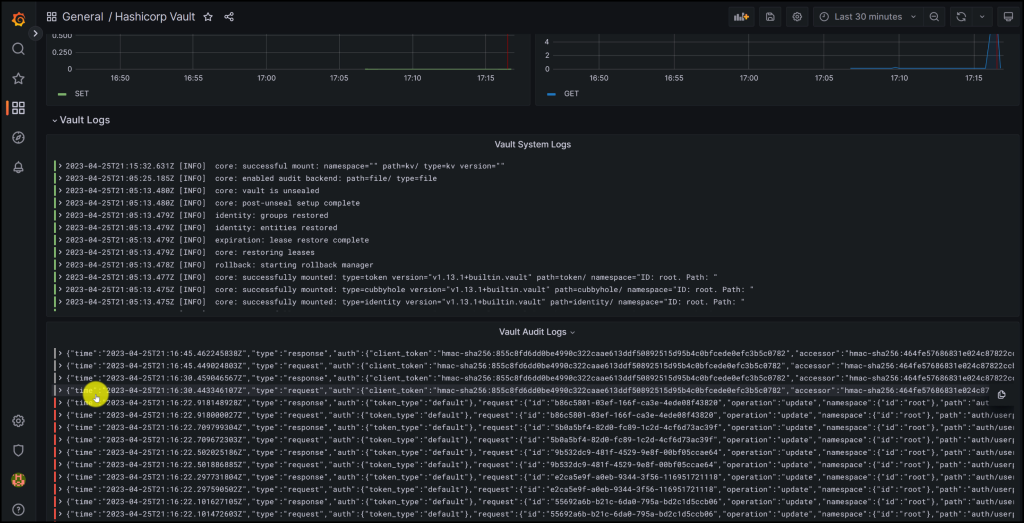This screenshot has width=1024, height=523.
Task: Share the dashboard using the share icon
Action: coord(229,17)
